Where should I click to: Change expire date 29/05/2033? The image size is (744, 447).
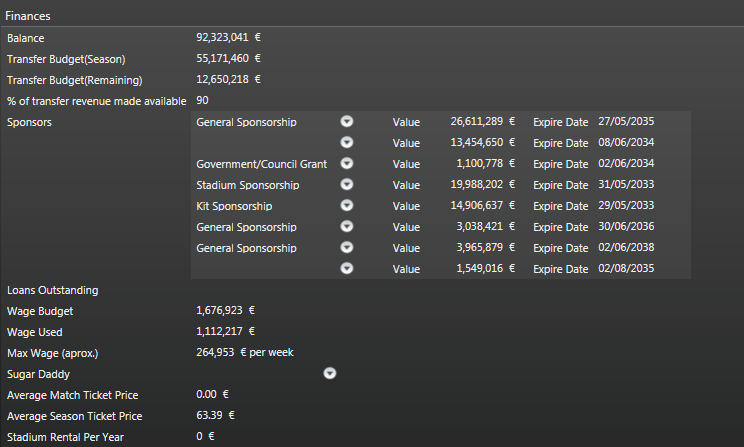tap(626, 205)
